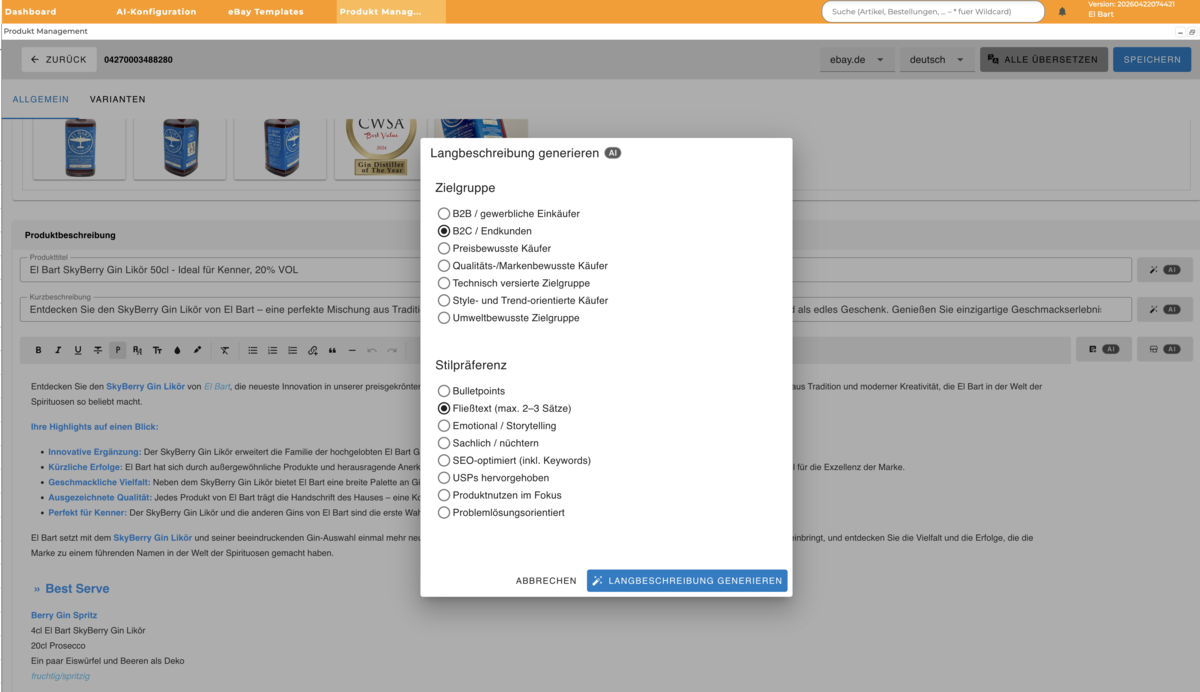Click the AI wand button beside Produkttitel
This screenshot has height=692, width=1200.
[x=1164, y=270]
